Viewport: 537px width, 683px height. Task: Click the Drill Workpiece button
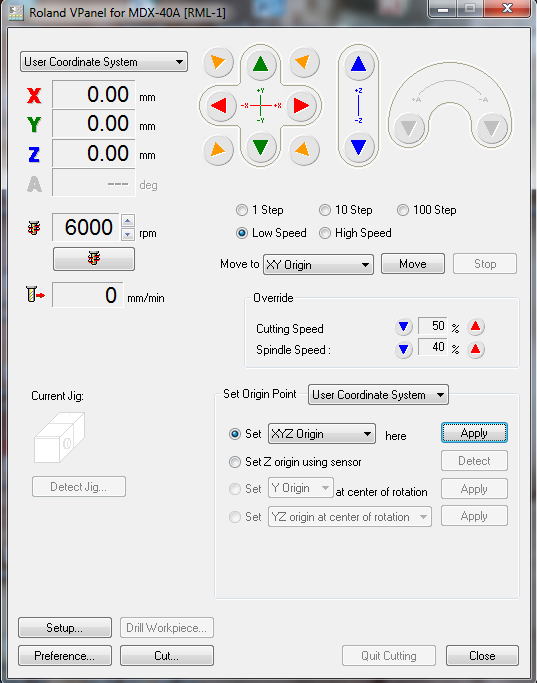(167, 628)
